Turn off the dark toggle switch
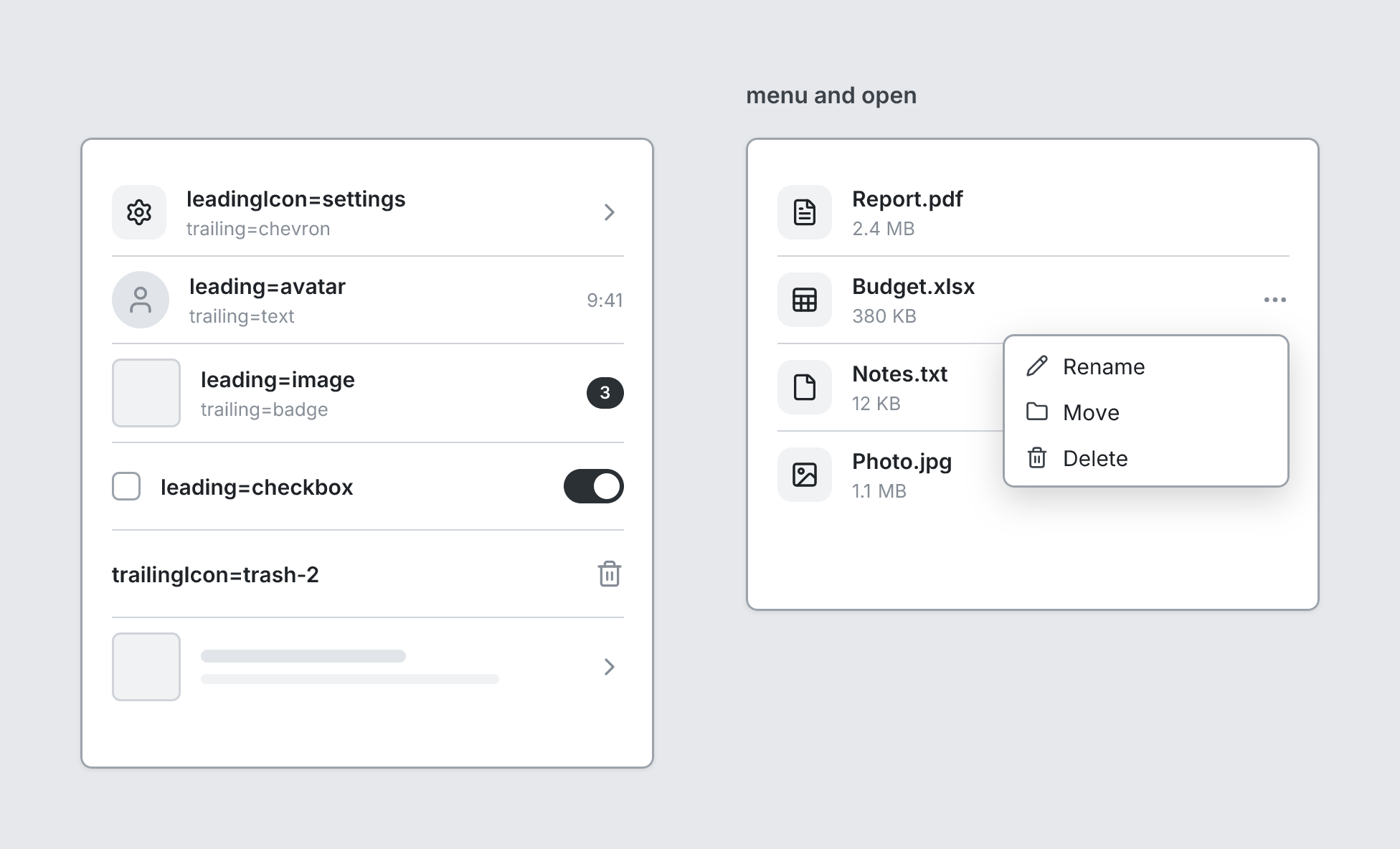 point(594,486)
